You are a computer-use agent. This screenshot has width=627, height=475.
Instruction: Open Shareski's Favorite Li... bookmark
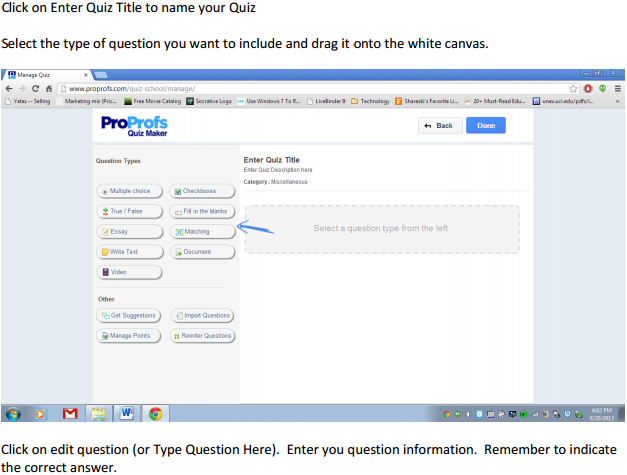click(427, 102)
